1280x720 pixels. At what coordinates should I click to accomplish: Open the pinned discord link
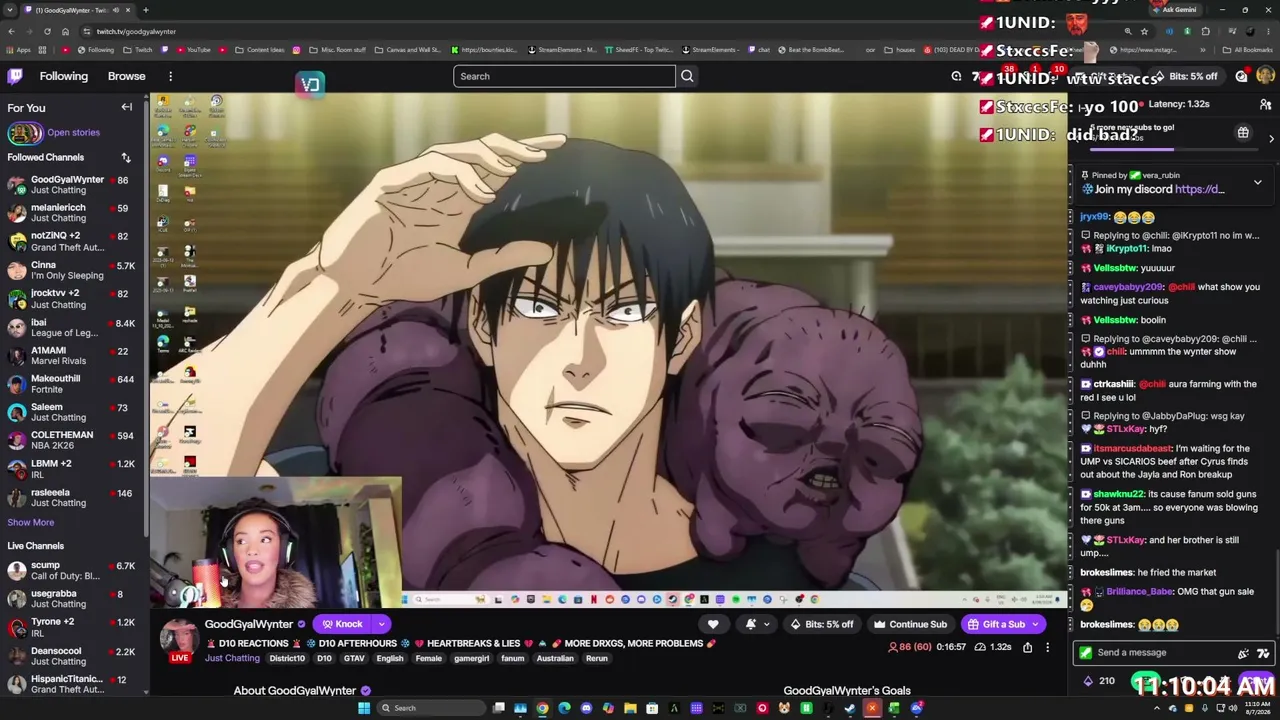[x=1199, y=189]
